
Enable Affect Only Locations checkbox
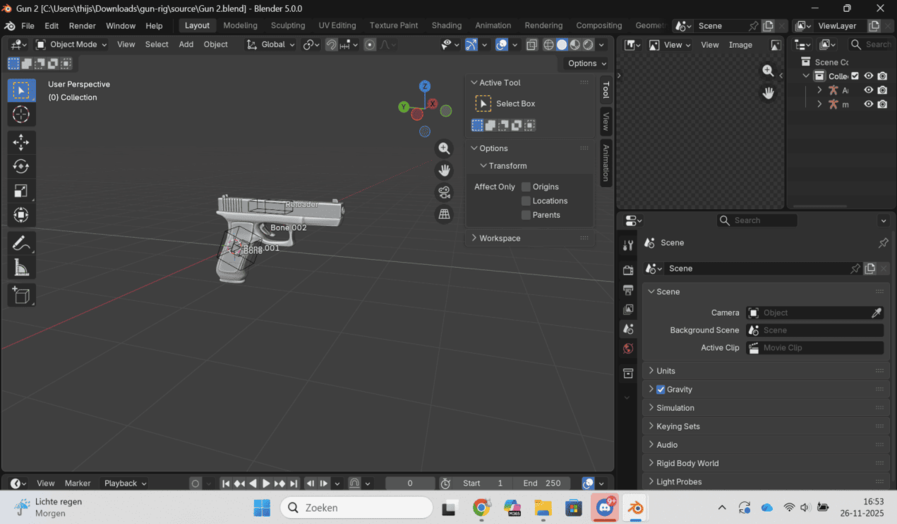(526, 201)
